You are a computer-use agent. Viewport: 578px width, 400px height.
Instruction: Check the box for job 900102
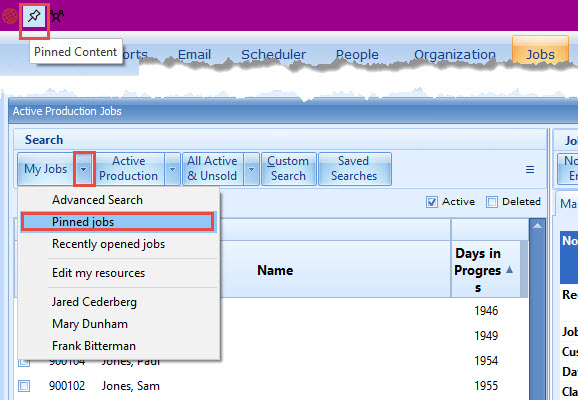pos(24,386)
